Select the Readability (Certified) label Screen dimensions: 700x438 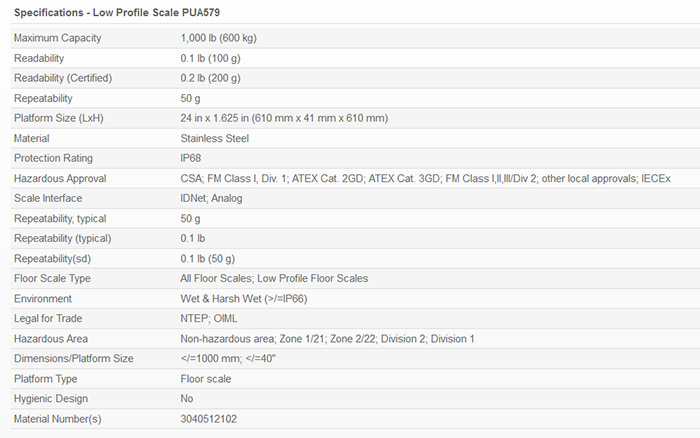[x=63, y=78]
